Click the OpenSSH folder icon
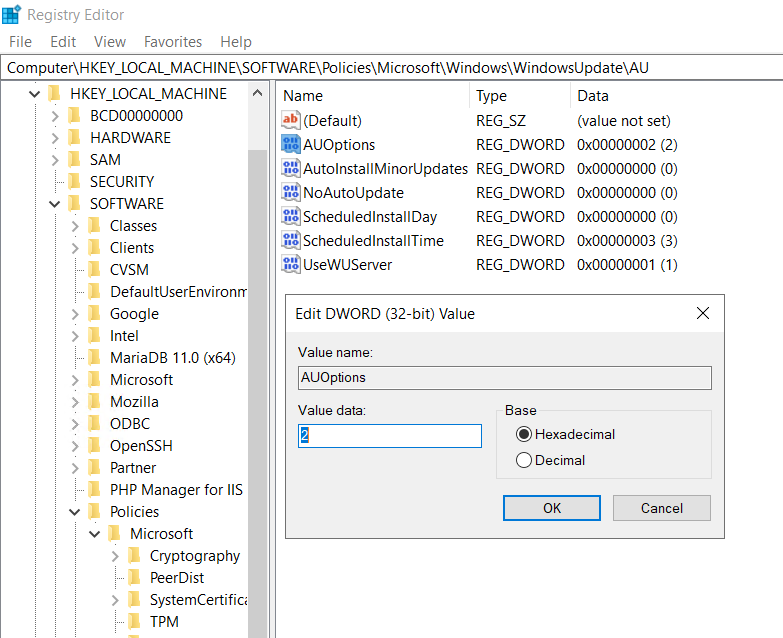Image resolution: width=783 pixels, height=638 pixels. tap(94, 445)
